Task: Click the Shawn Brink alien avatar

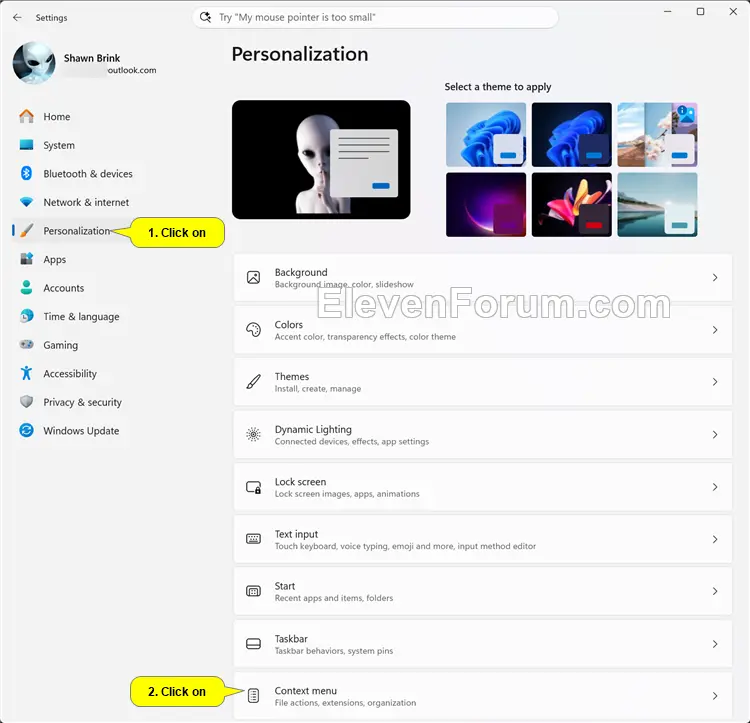Action: pyautogui.click(x=34, y=63)
